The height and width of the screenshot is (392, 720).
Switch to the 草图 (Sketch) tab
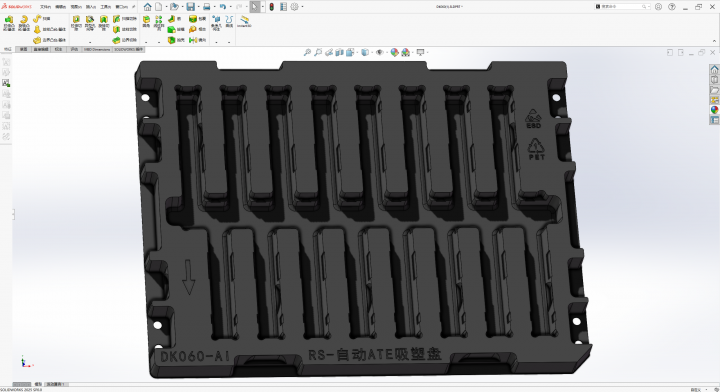(23, 49)
